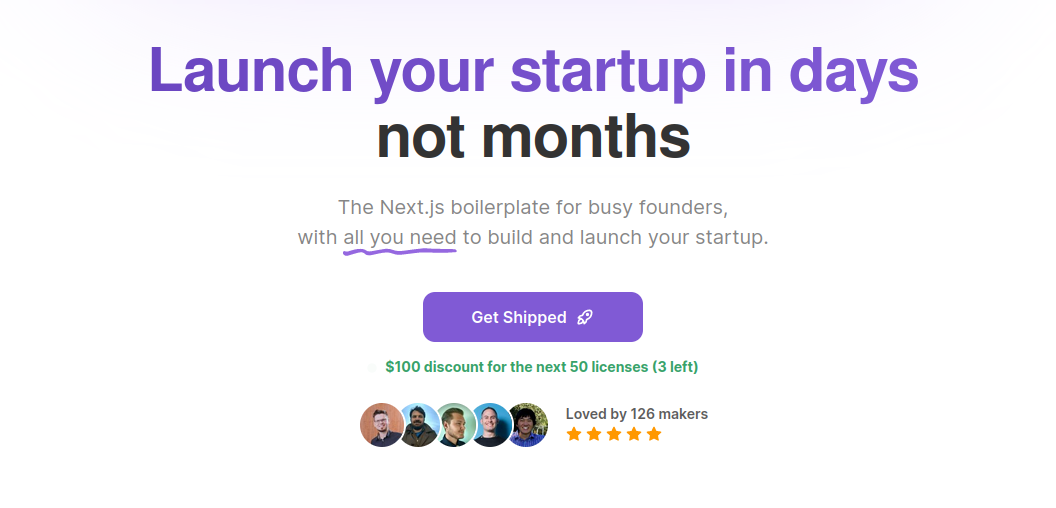The height and width of the screenshot is (508, 1056).
Task: Click the faint dot icon before the discount text
Action: click(x=372, y=368)
